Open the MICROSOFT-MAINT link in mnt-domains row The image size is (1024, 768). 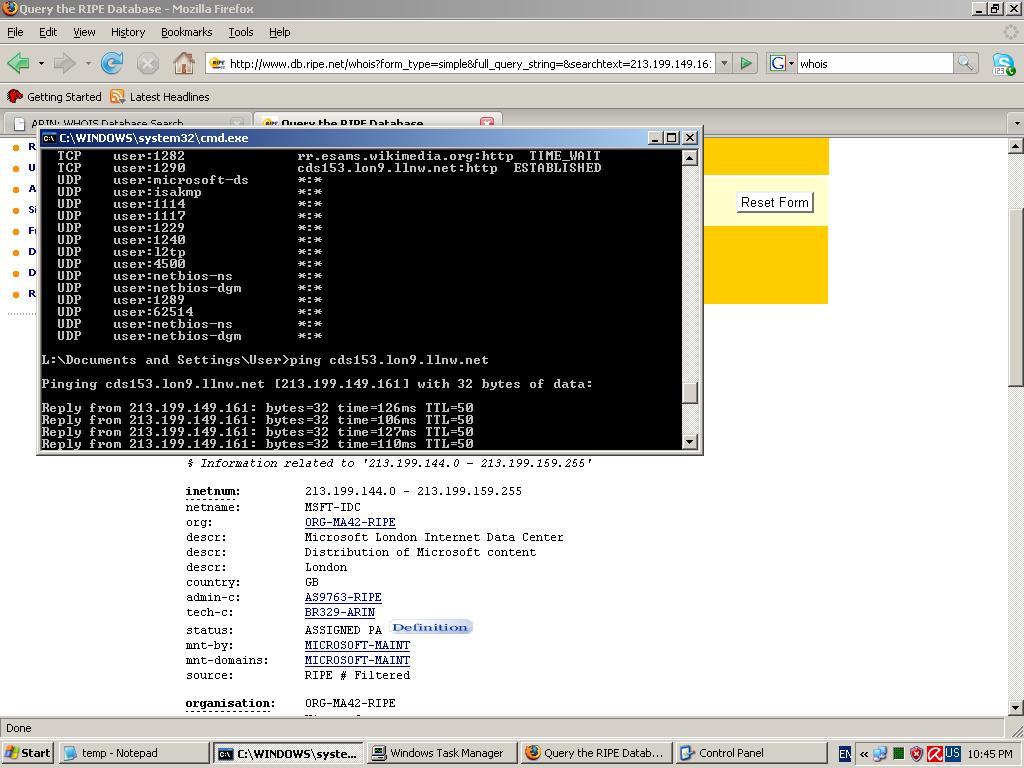pos(357,660)
